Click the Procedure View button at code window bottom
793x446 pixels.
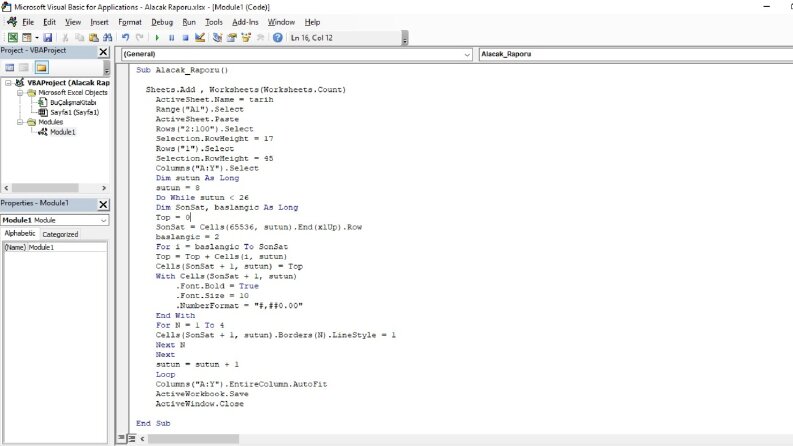tap(122, 438)
